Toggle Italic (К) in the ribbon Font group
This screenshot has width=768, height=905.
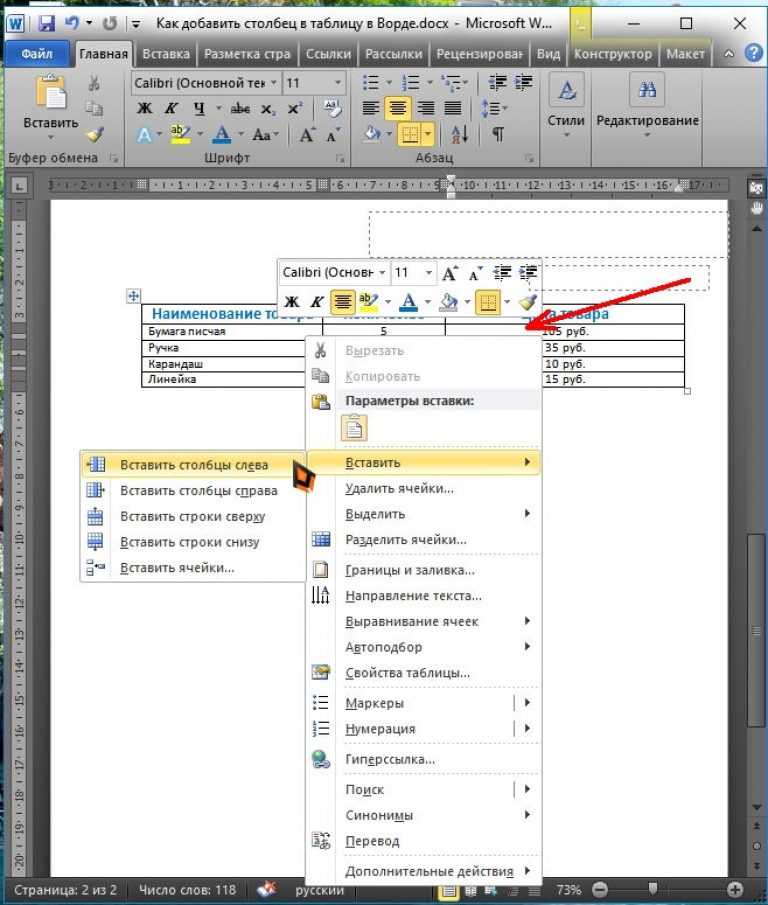tap(171, 108)
